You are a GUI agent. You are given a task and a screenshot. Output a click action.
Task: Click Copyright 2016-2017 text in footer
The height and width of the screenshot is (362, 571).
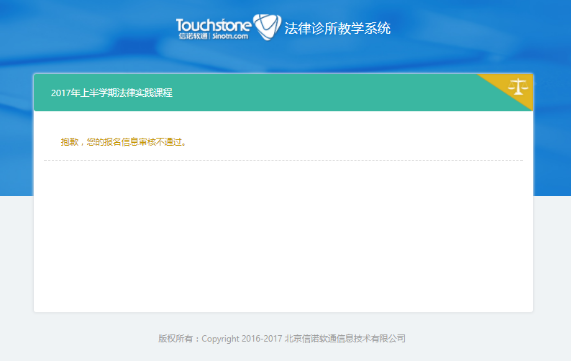tap(242, 339)
